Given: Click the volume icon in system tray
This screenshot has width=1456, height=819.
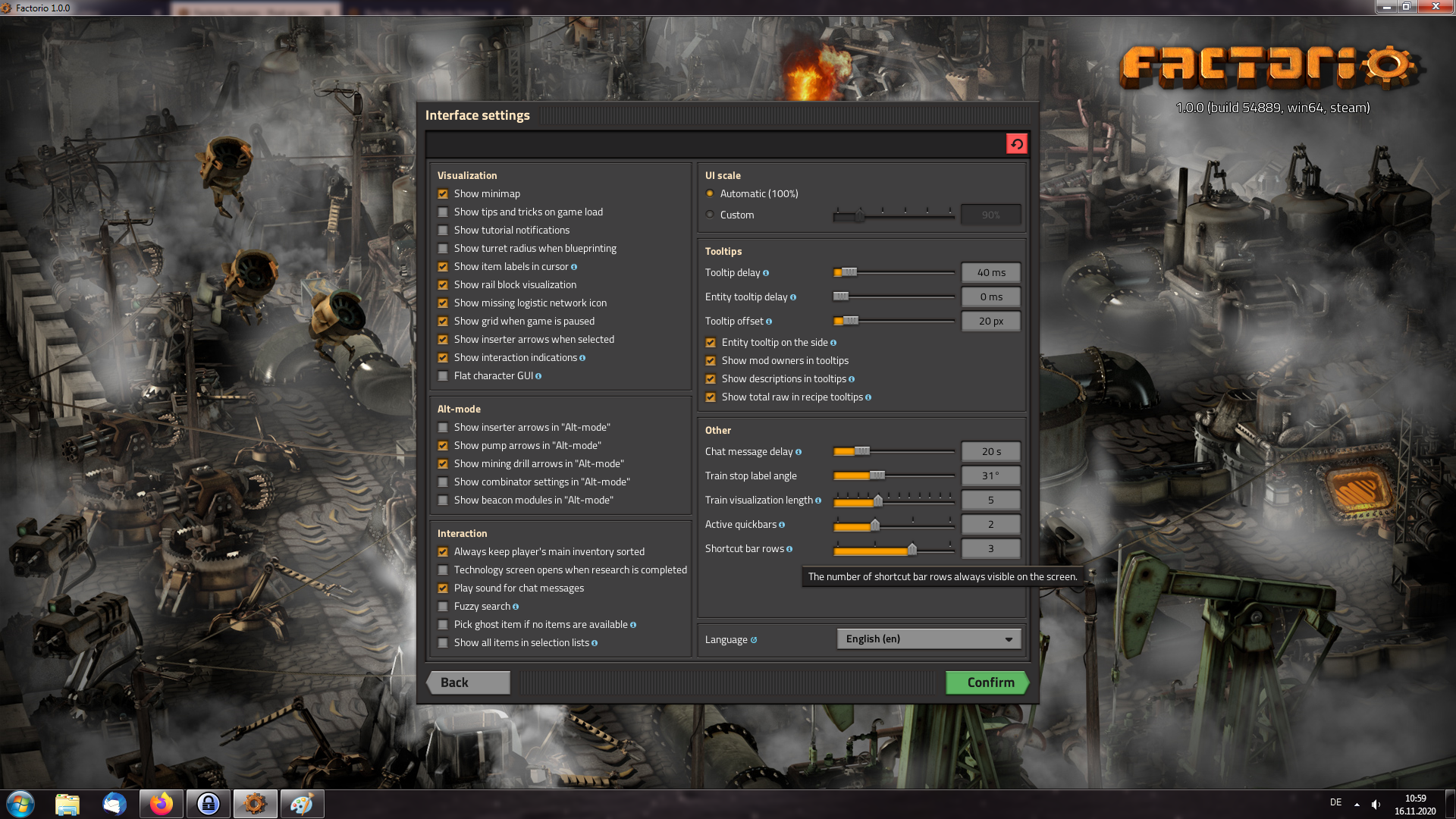Looking at the screenshot, I should (1376, 804).
